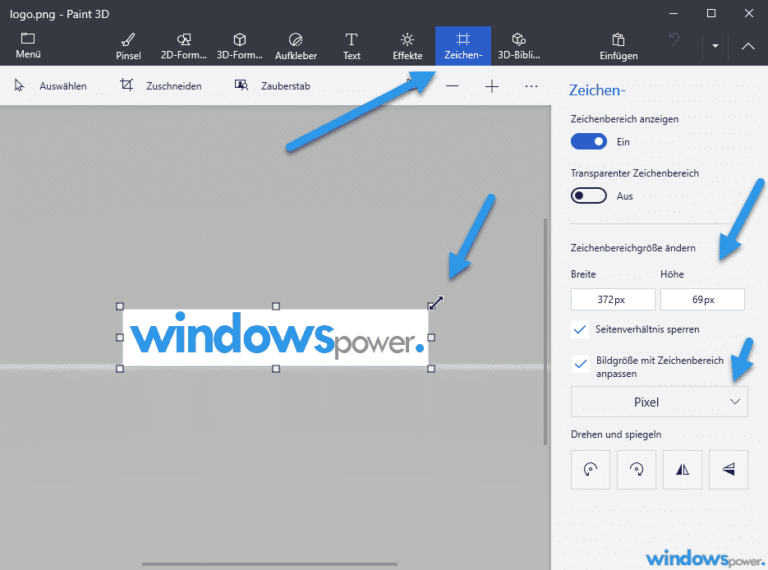Uncheck Seitenverhältnis sperren checkbox

(x=580, y=330)
